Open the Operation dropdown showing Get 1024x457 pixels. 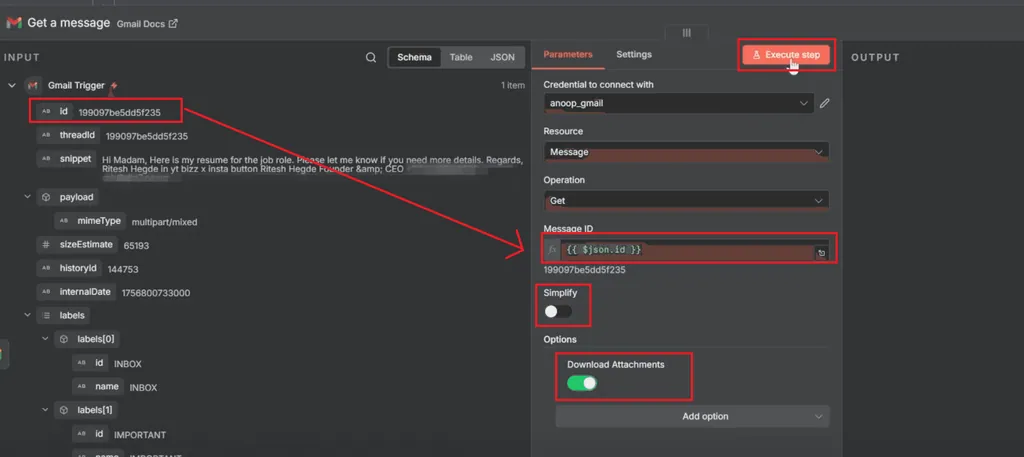[686, 200]
